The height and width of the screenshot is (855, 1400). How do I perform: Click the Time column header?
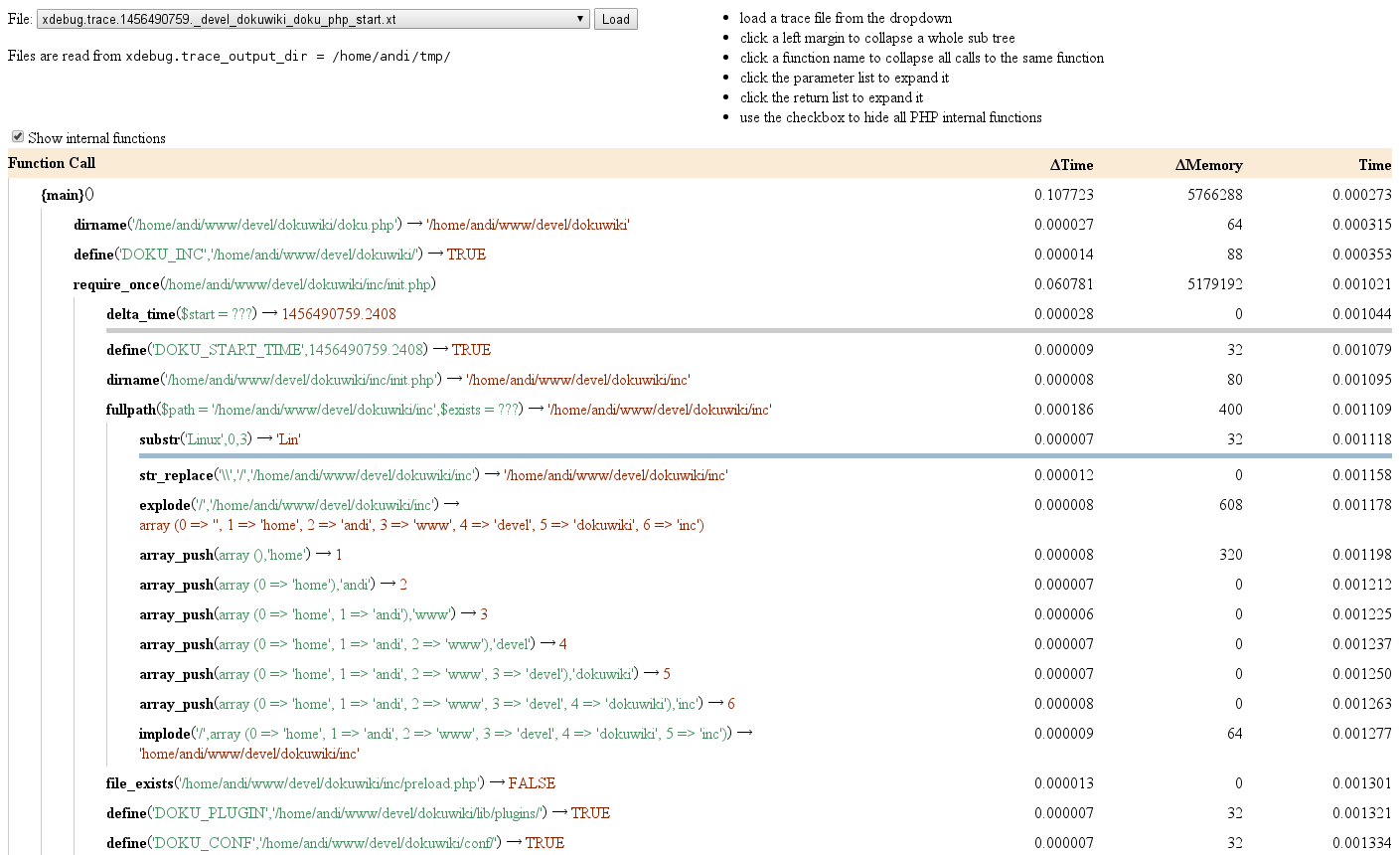tap(1374, 165)
